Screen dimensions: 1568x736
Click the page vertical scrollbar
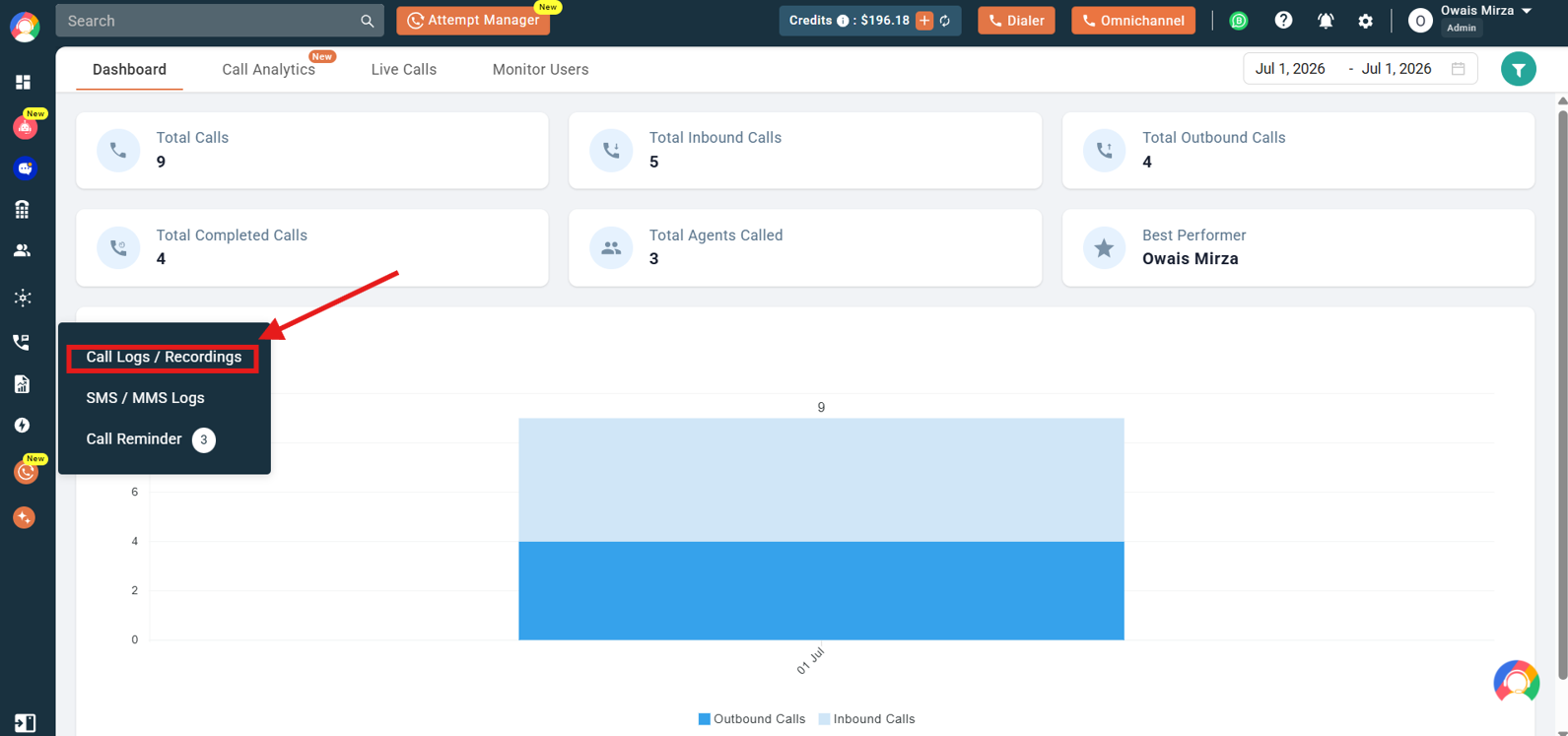[1562, 394]
